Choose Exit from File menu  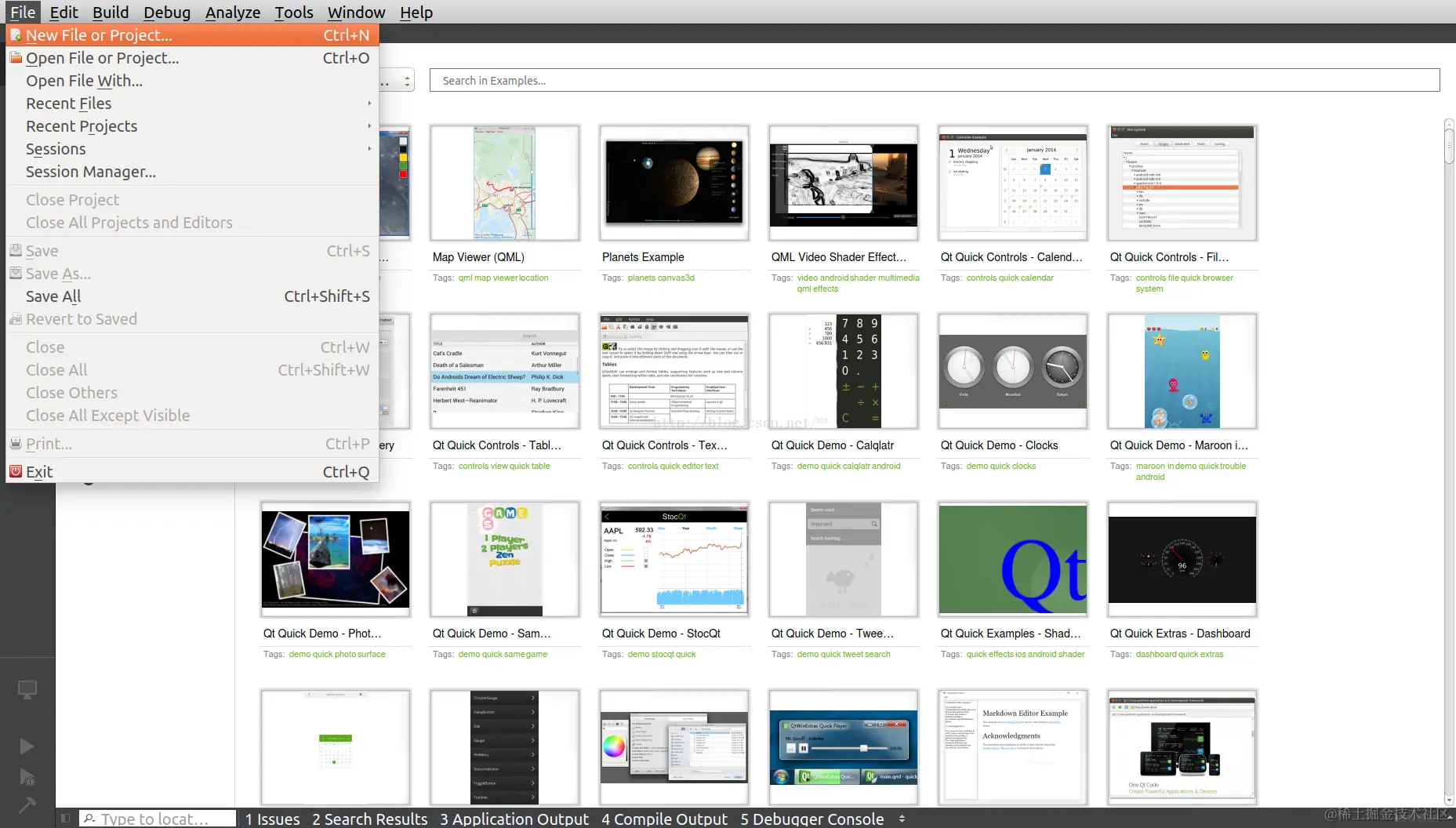pos(192,472)
